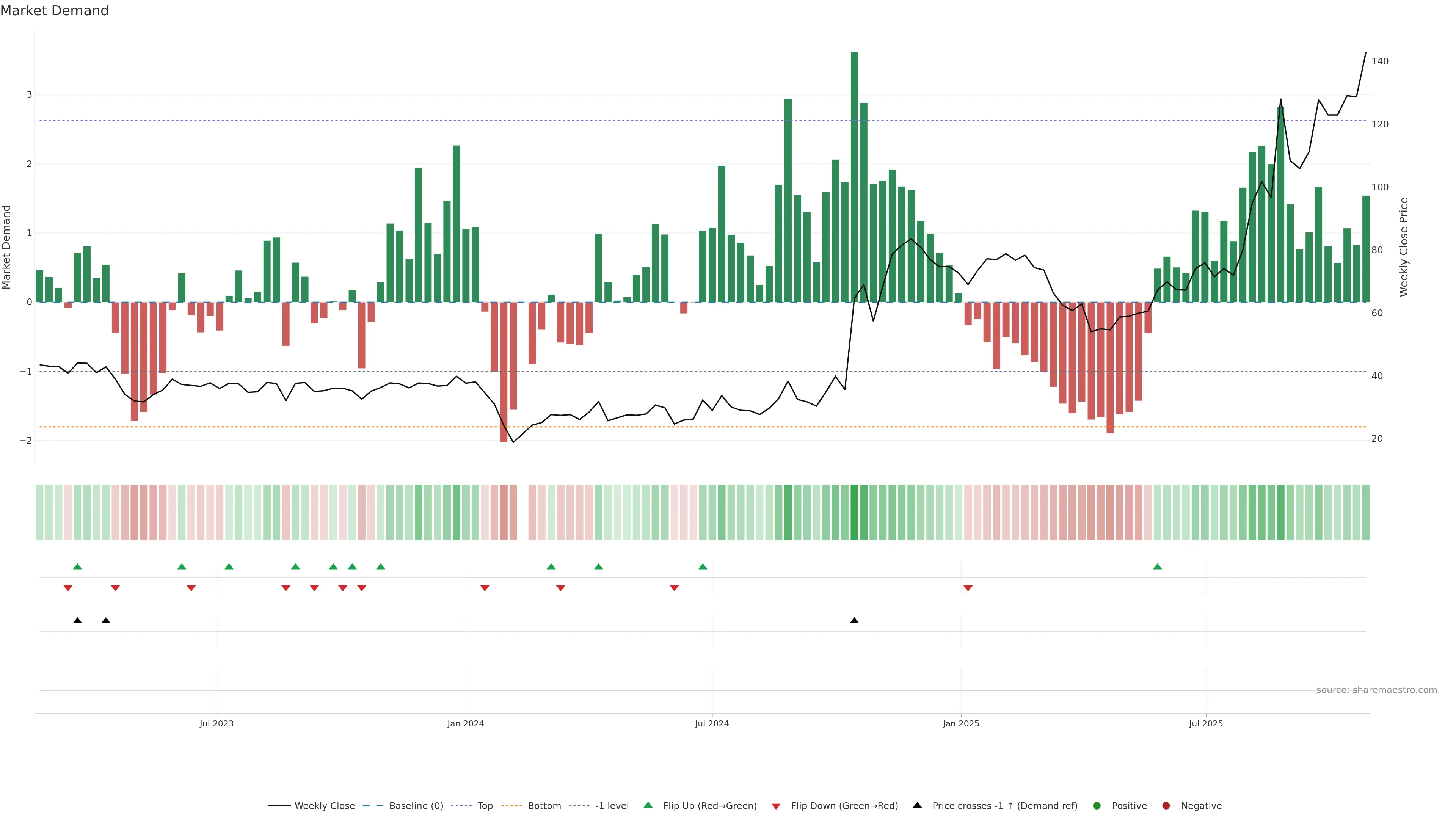Click the black Price crosses -1 legend triangle

[x=917, y=805]
